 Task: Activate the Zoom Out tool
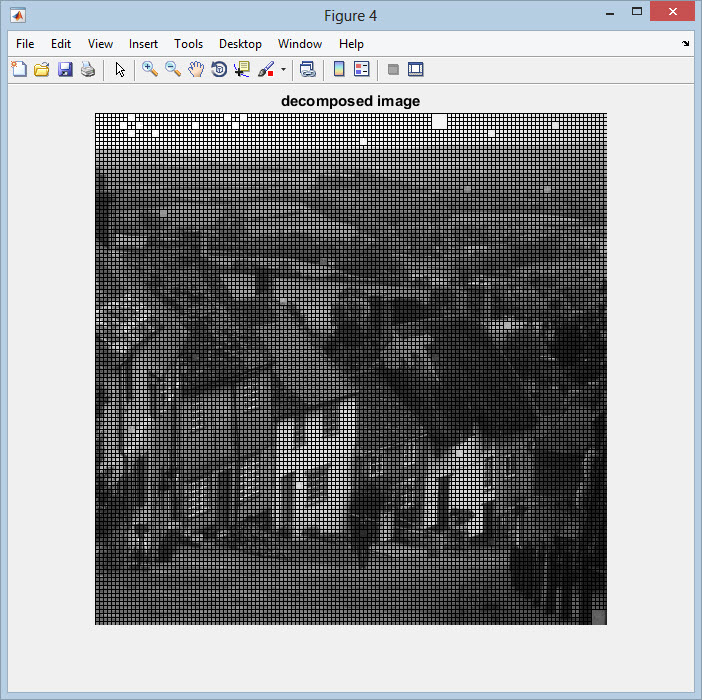173,69
